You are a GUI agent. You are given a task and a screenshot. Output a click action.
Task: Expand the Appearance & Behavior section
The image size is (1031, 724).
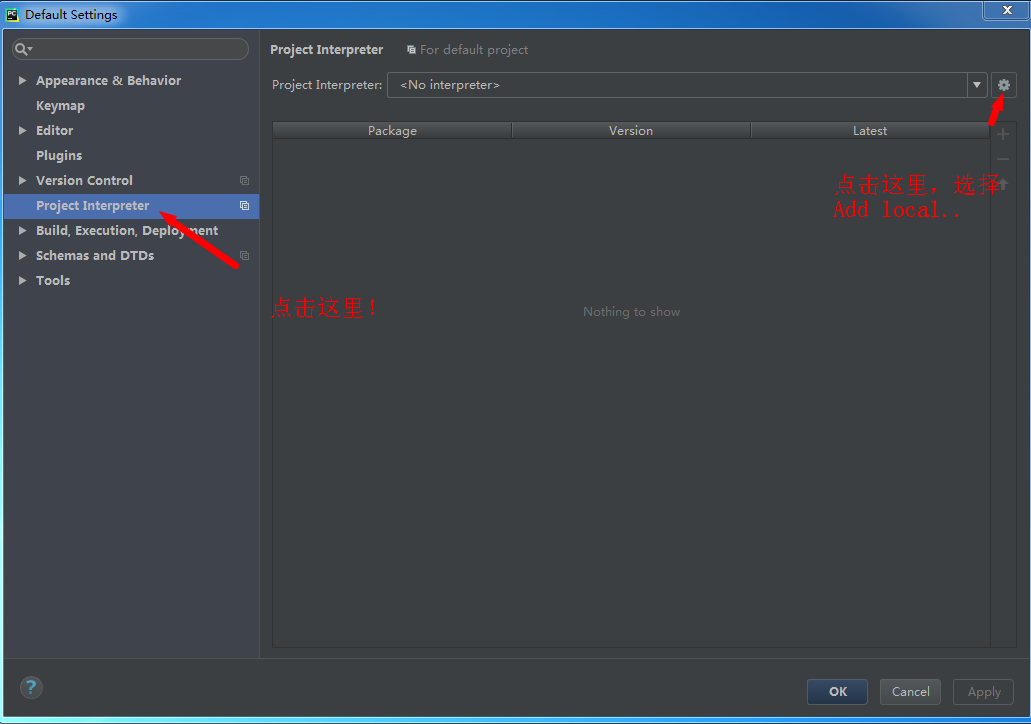(22, 81)
